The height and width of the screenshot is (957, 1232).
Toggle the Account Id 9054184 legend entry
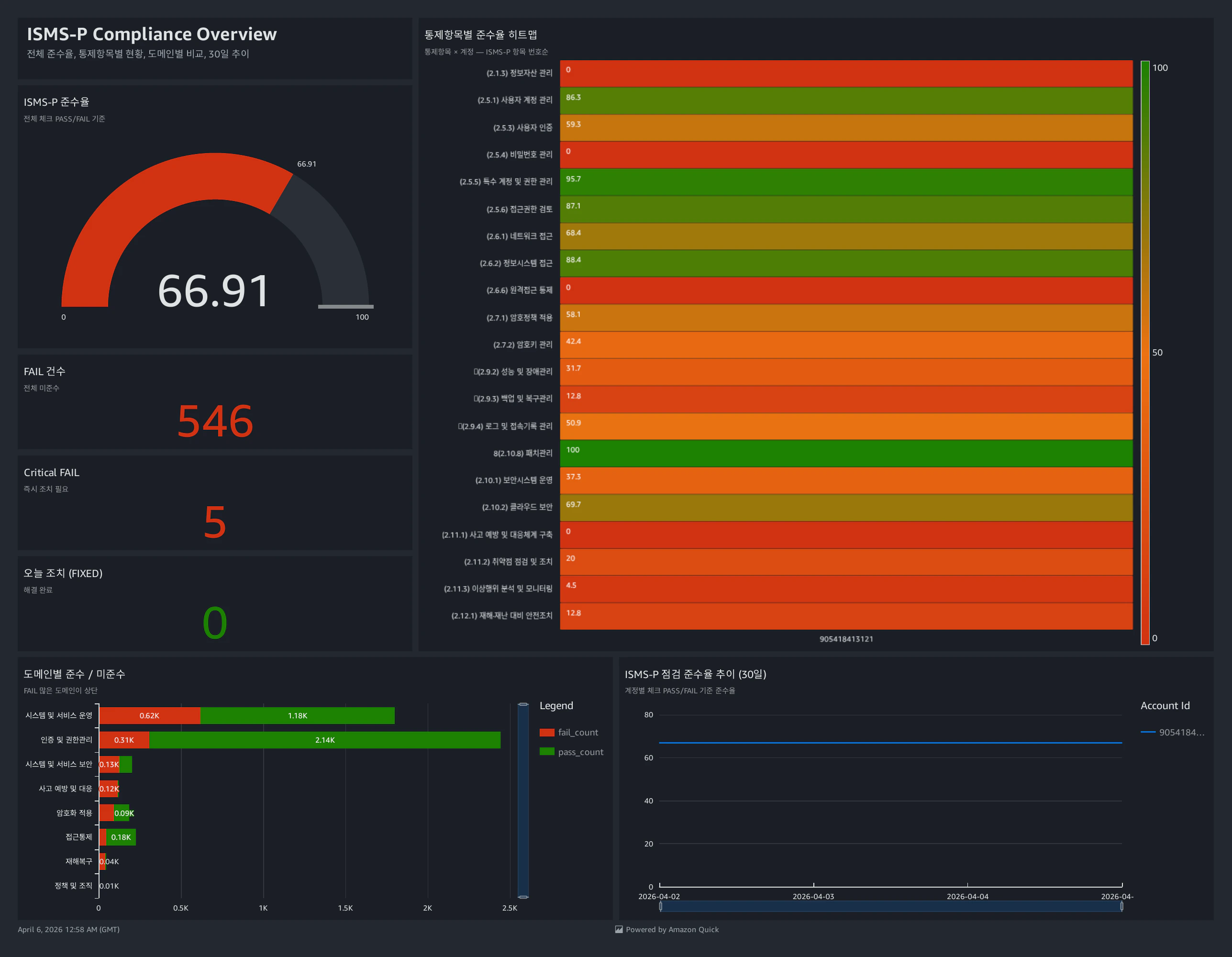[x=1181, y=733]
